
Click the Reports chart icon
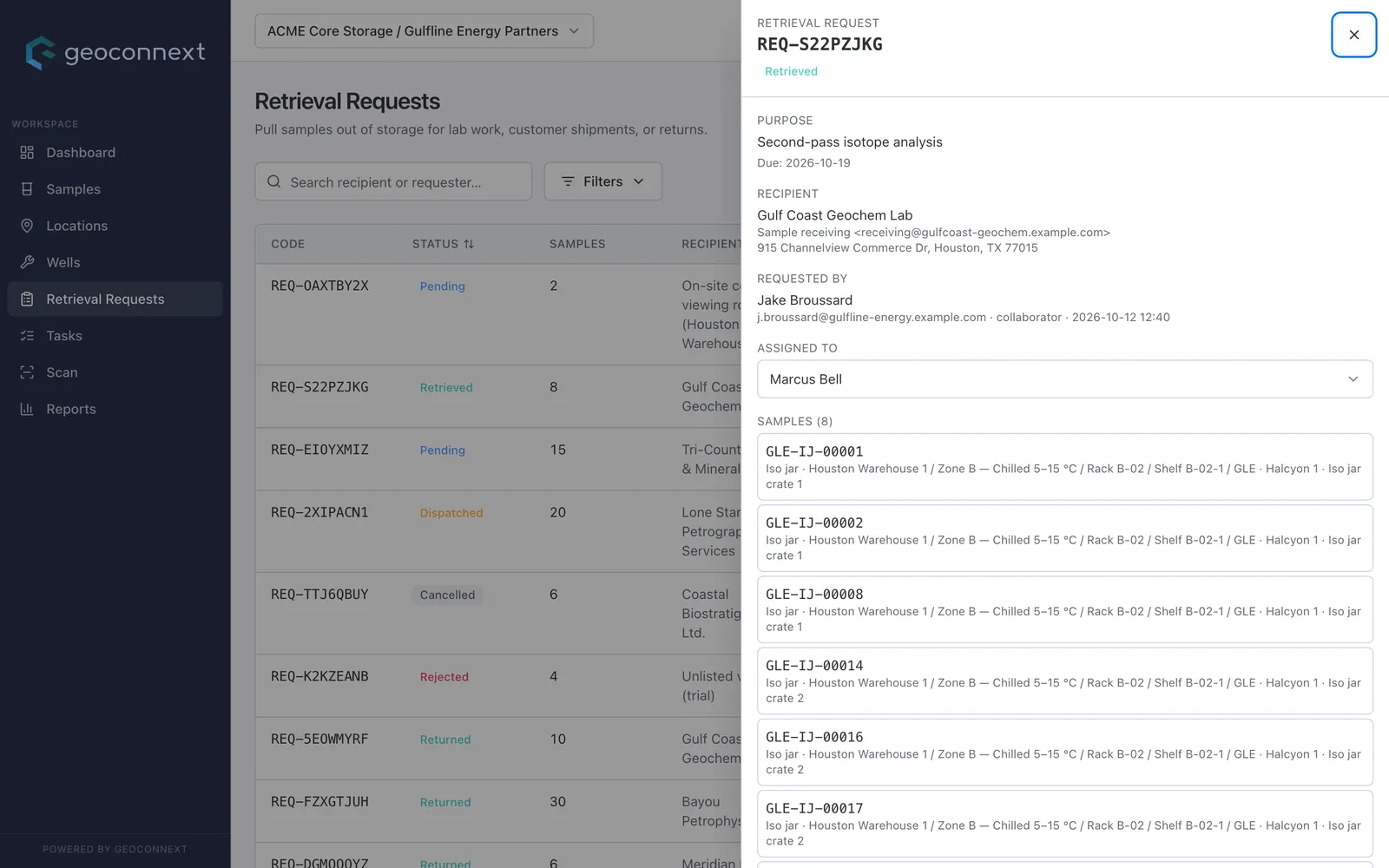(x=27, y=409)
